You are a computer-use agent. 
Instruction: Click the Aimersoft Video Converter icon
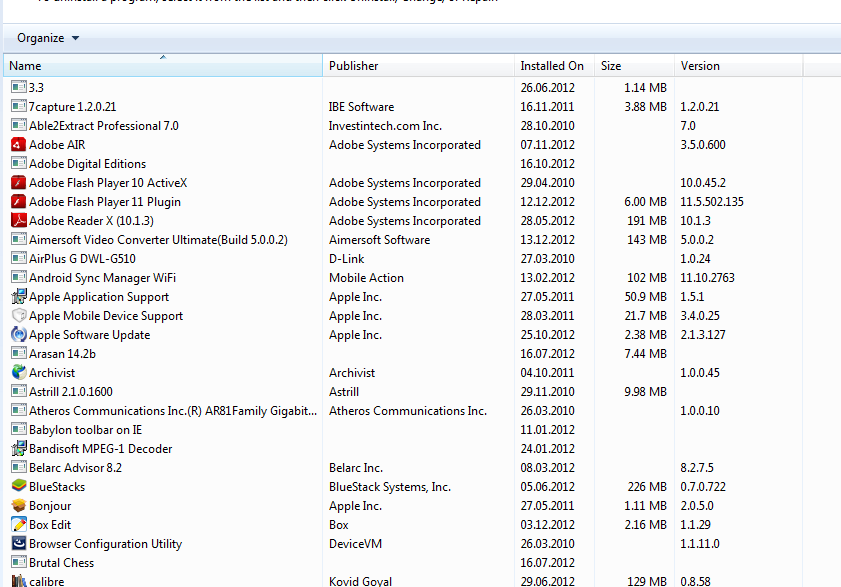coord(19,240)
